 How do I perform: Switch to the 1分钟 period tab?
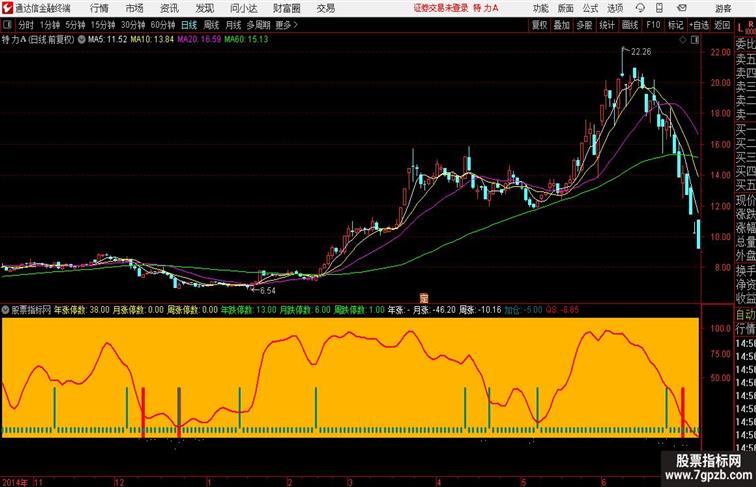50,25
